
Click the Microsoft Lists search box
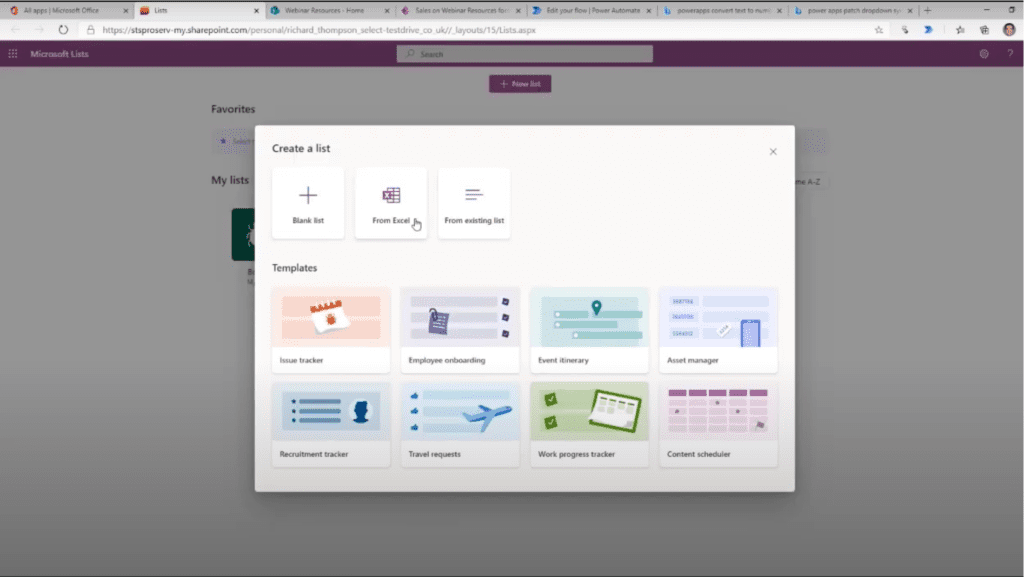point(525,54)
